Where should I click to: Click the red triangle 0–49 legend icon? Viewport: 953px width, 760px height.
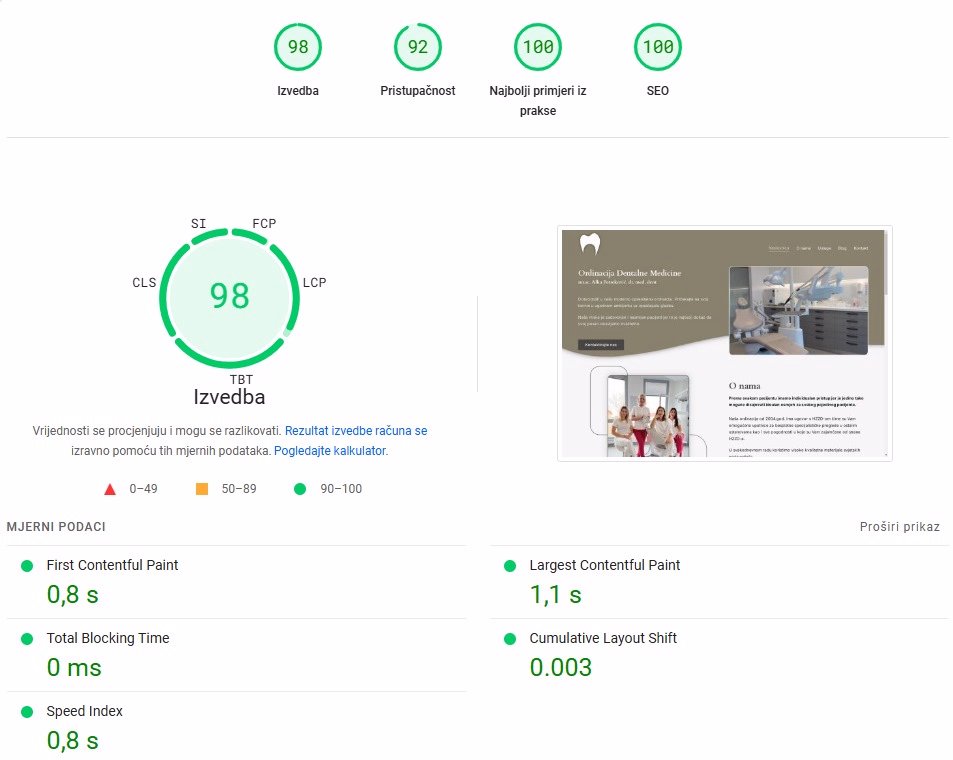point(110,489)
